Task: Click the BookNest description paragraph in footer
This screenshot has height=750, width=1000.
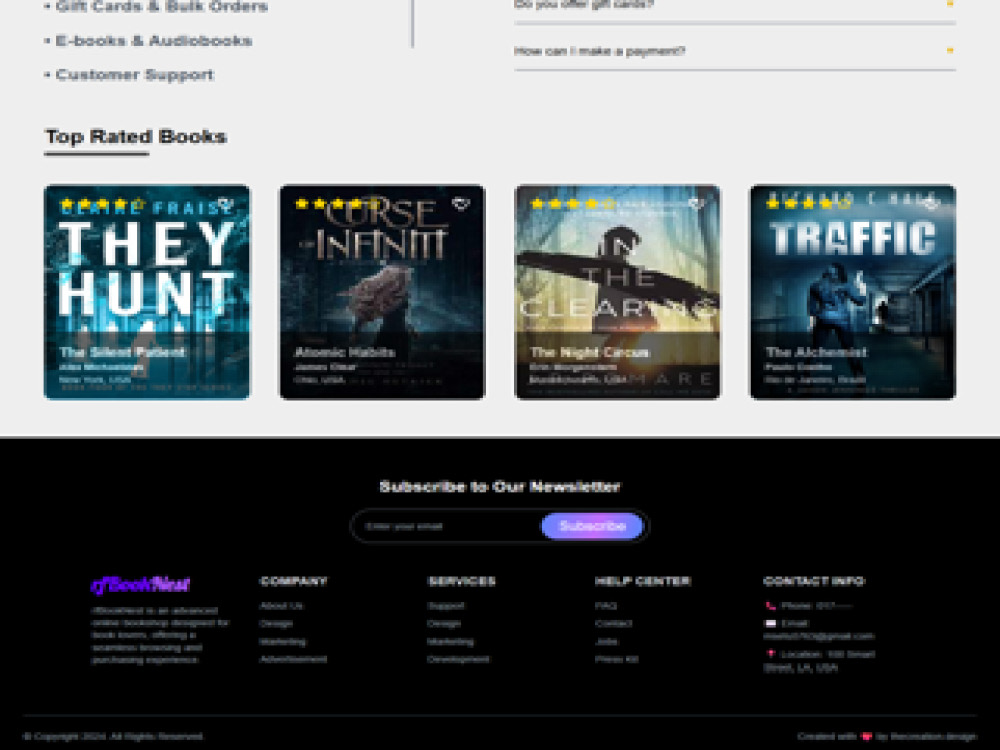Action: [x=159, y=635]
